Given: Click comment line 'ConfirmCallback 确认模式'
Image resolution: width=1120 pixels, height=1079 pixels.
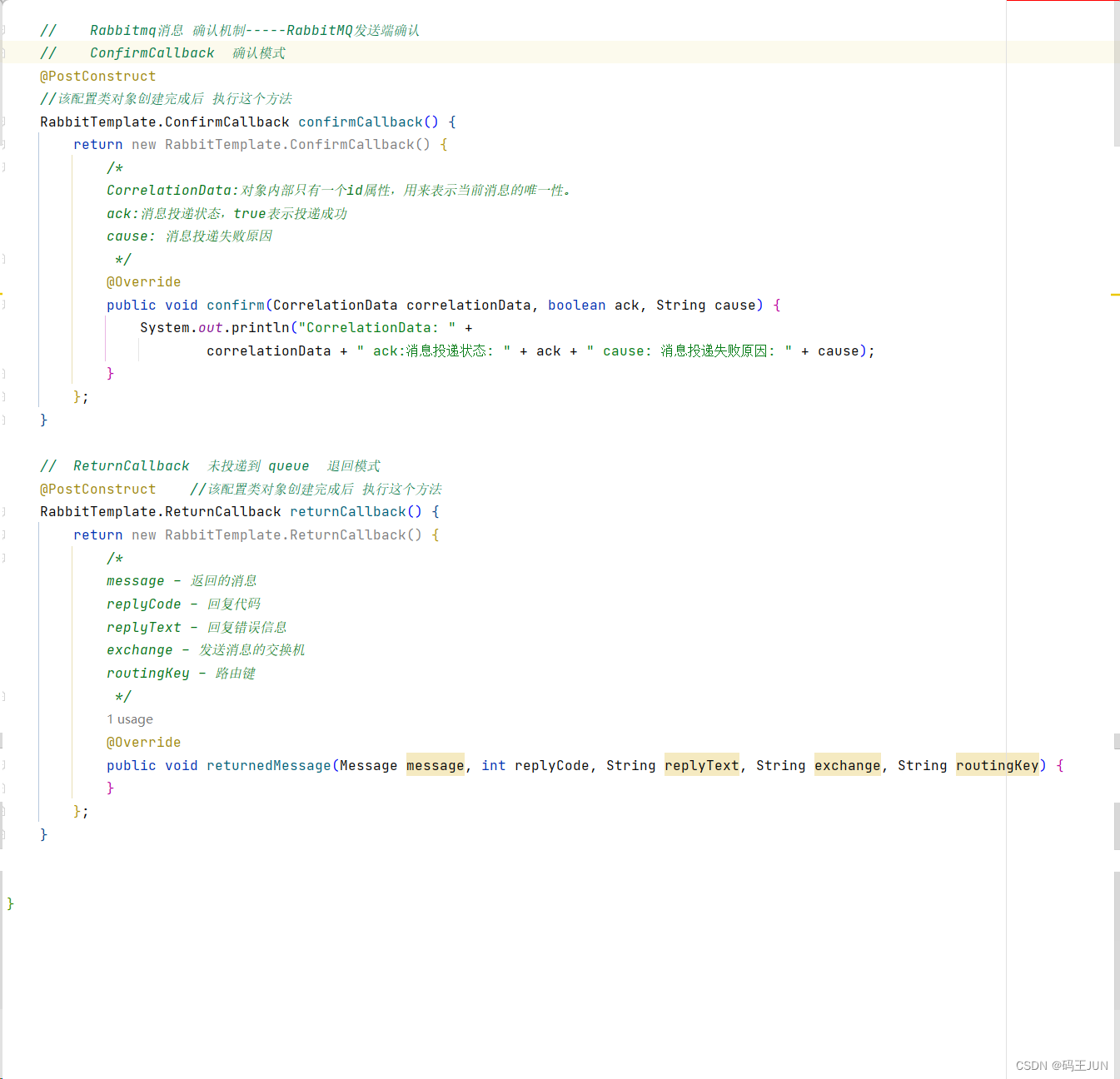Looking at the screenshot, I should pyautogui.click(x=162, y=52).
